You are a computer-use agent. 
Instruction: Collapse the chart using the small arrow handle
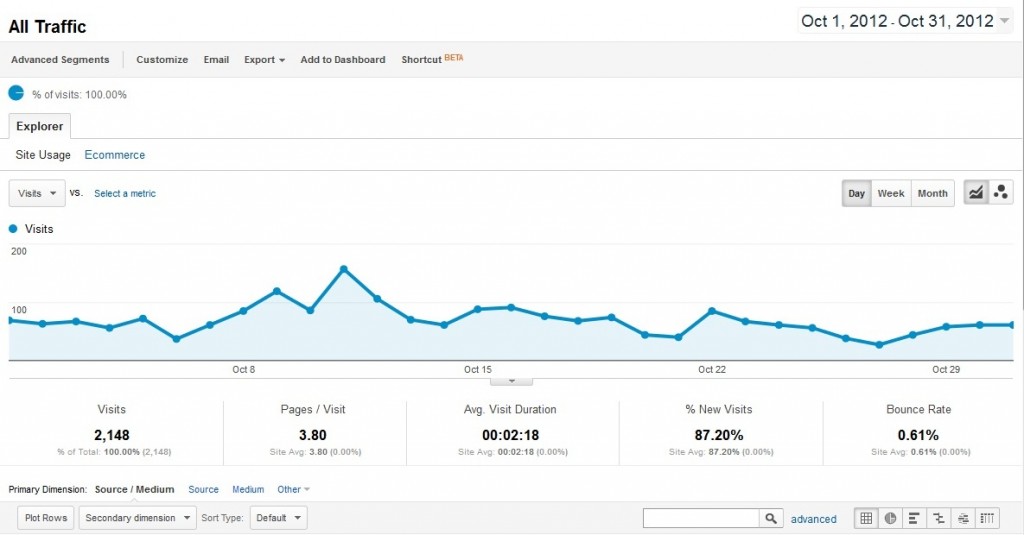coord(511,381)
